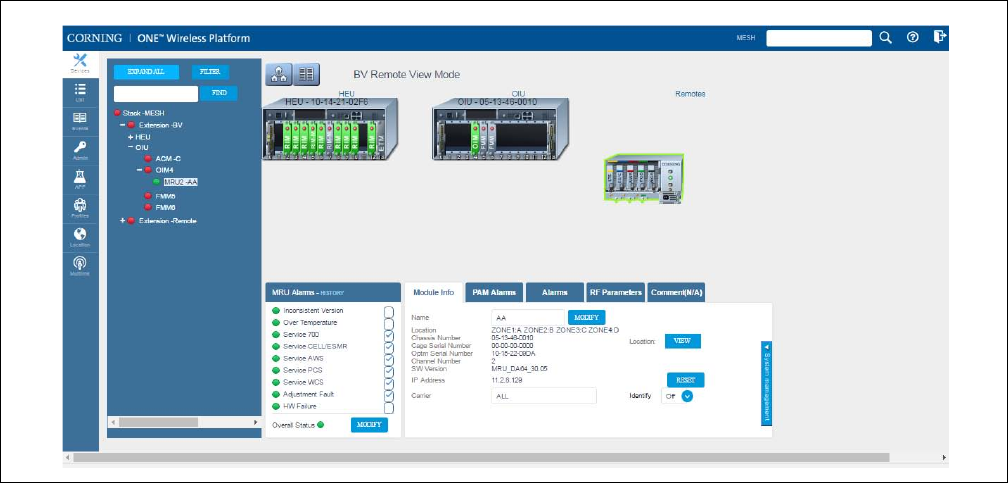Click the CORNING logo in header

click(x=94, y=38)
